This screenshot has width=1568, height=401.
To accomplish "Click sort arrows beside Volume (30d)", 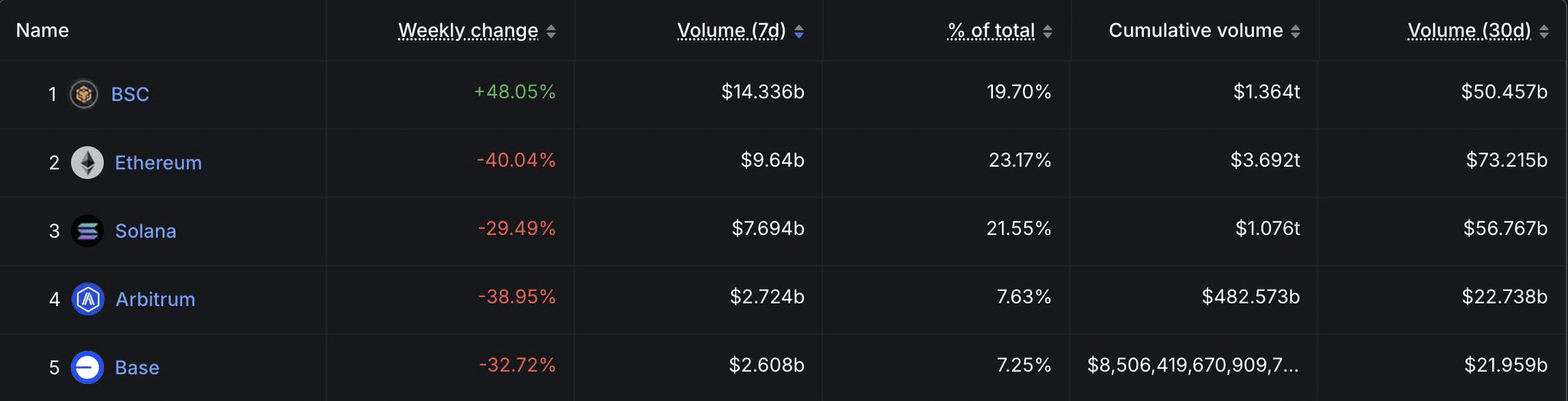I will tap(1543, 31).
